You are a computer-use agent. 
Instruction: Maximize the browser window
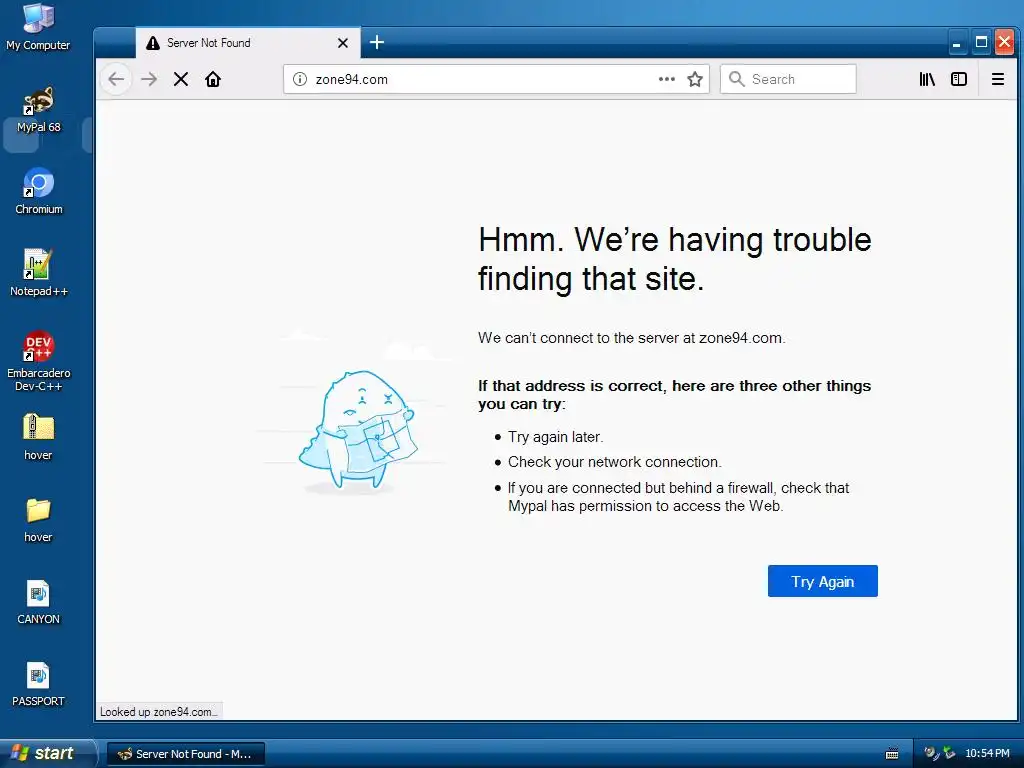click(981, 43)
